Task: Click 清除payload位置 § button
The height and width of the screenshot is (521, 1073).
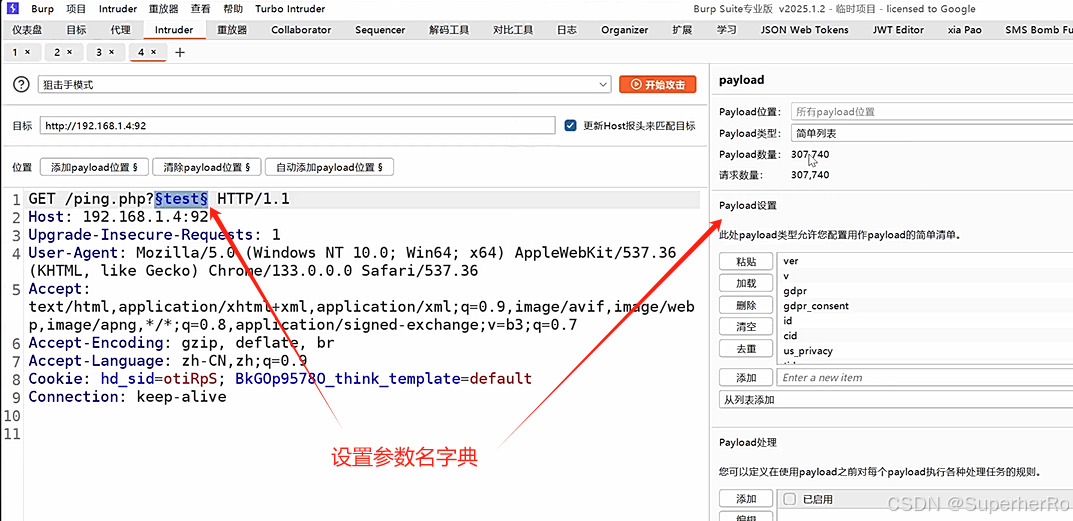Action: coord(207,167)
